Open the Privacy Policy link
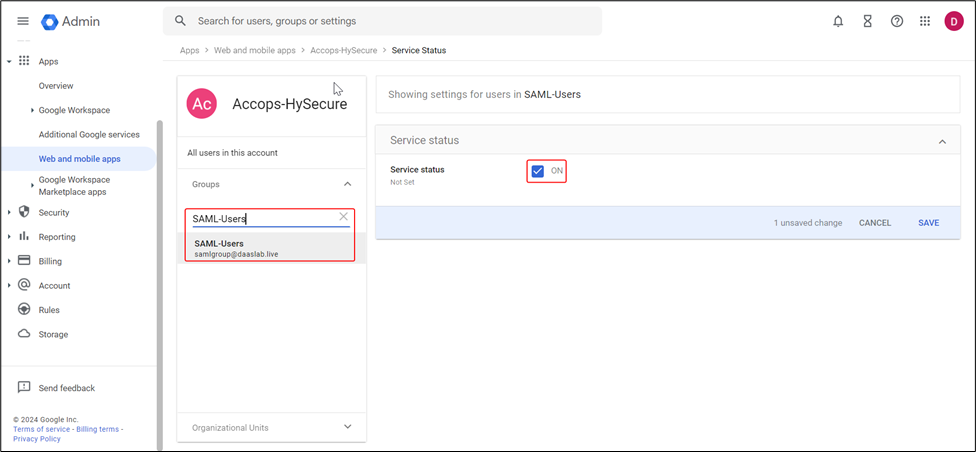This screenshot has width=976, height=452. (x=37, y=439)
